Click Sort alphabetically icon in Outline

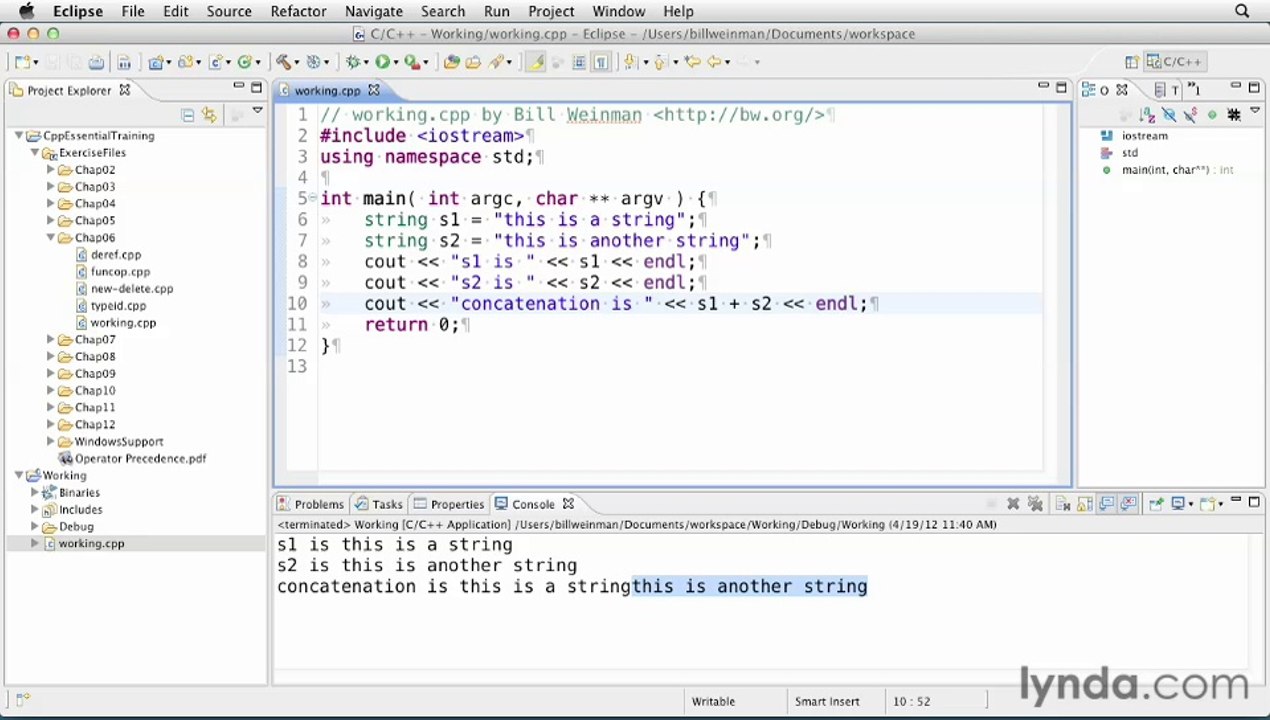[x=1146, y=114]
